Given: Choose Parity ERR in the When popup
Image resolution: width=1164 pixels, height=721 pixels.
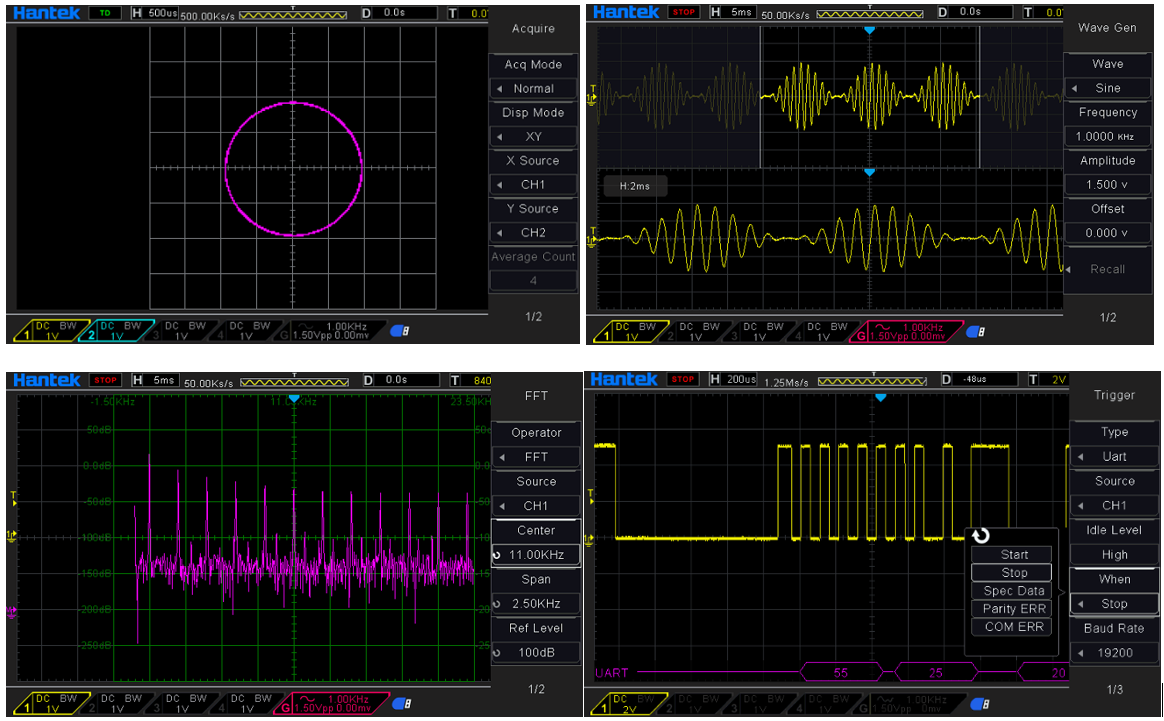Looking at the screenshot, I should pos(1014,609).
